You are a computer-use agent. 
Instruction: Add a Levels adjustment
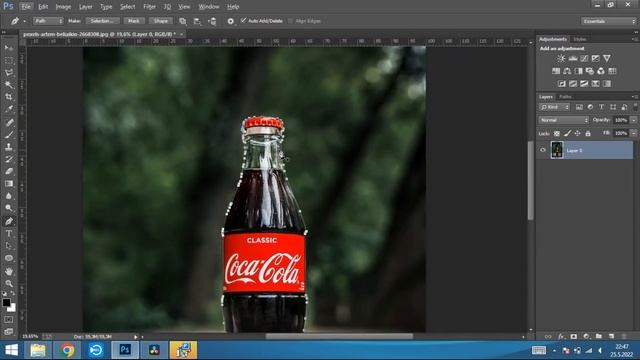[x=573, y=58]
